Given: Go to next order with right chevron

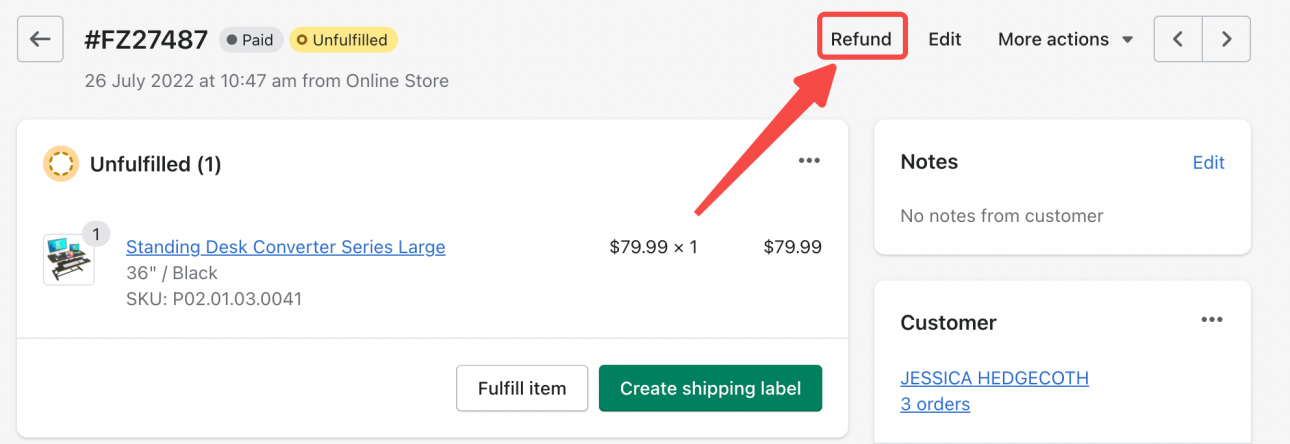Looking at the screenshot, I should 1226,39.
